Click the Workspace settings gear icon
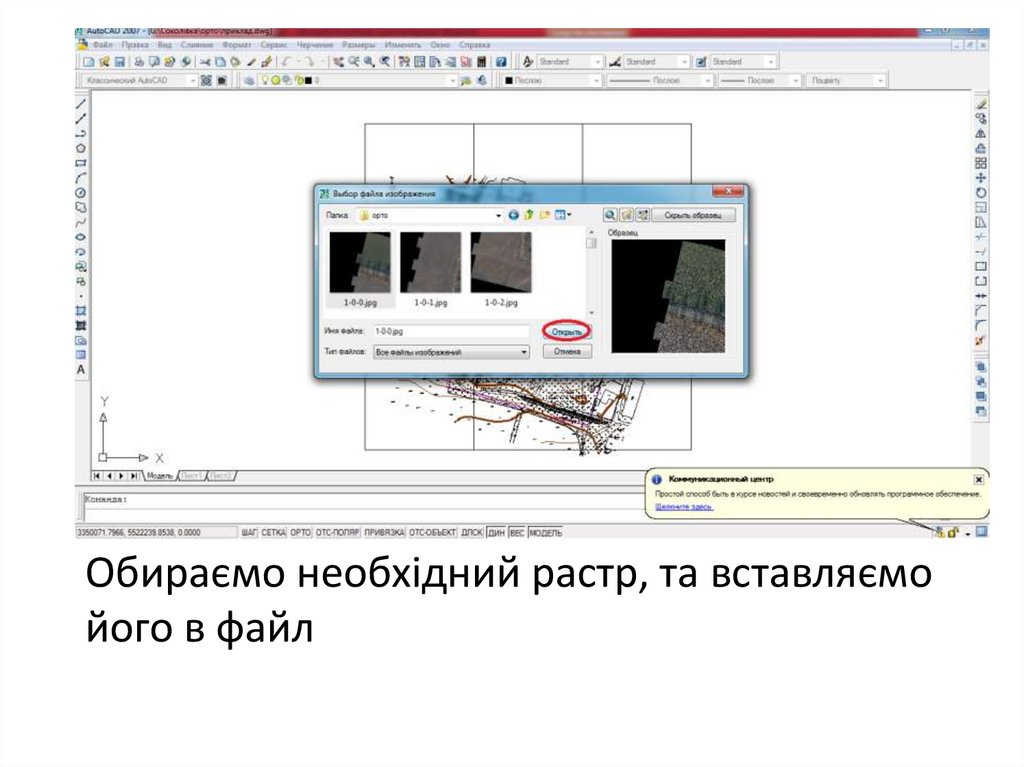1024x767 pixels. coord(206,80)
